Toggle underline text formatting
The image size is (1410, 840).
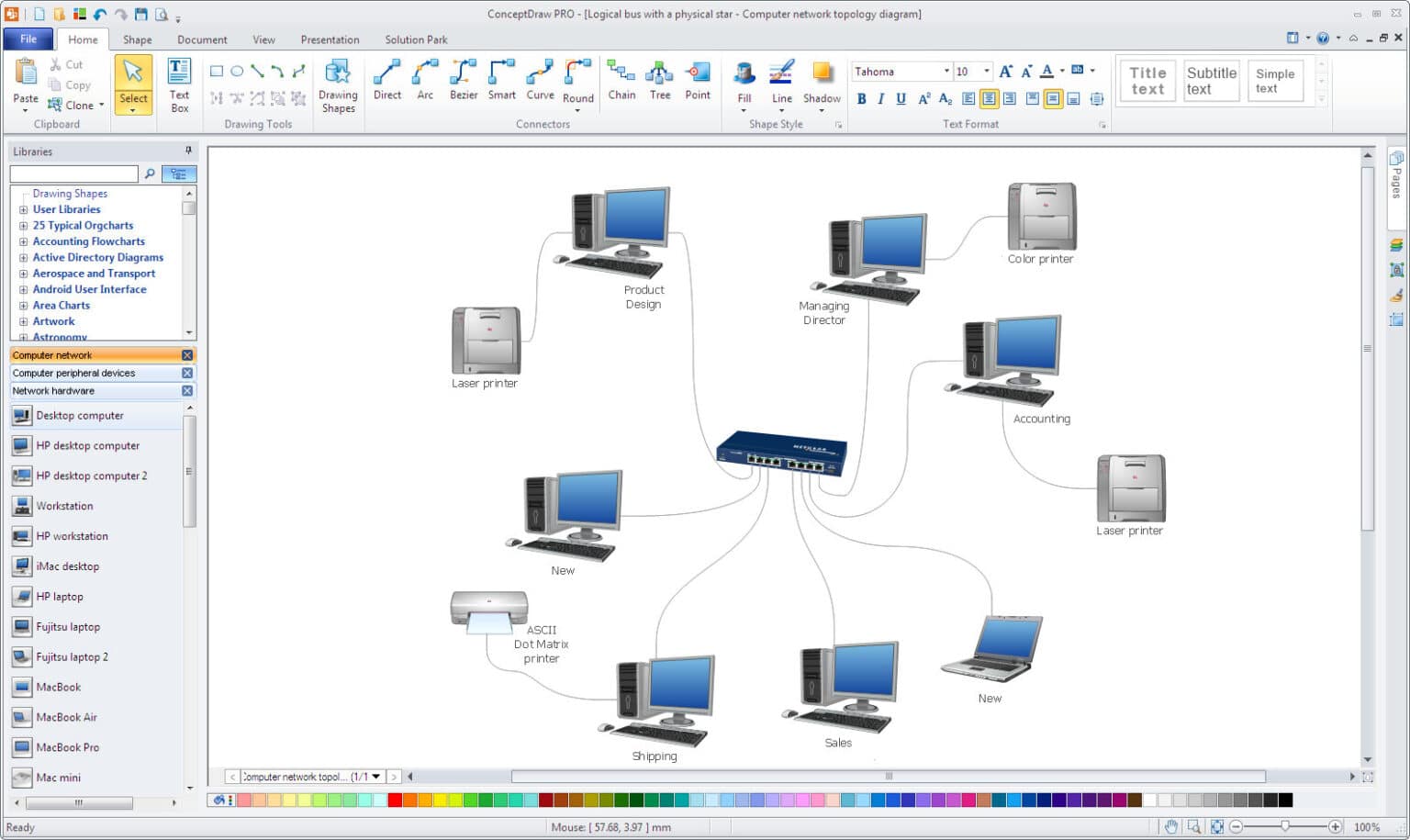point(901,98)
